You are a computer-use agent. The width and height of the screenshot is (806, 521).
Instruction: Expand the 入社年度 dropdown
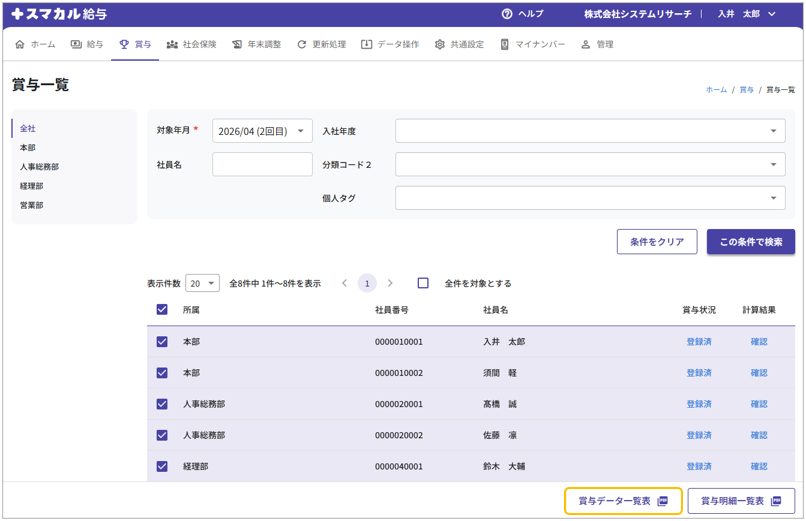tap(589, 131)
